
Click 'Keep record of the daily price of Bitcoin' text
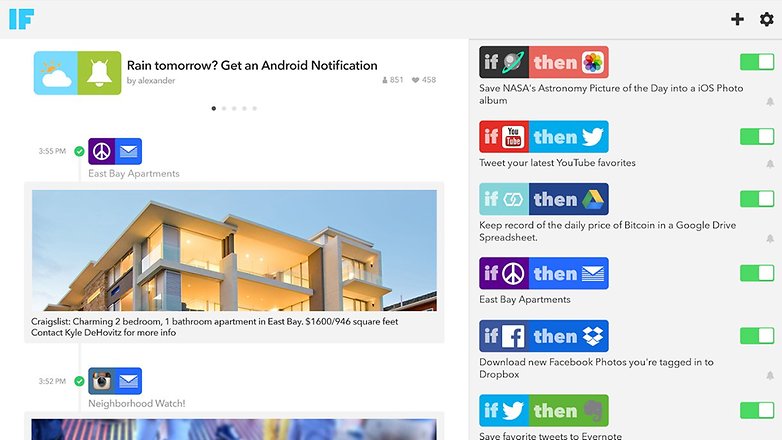click(607, 231)
